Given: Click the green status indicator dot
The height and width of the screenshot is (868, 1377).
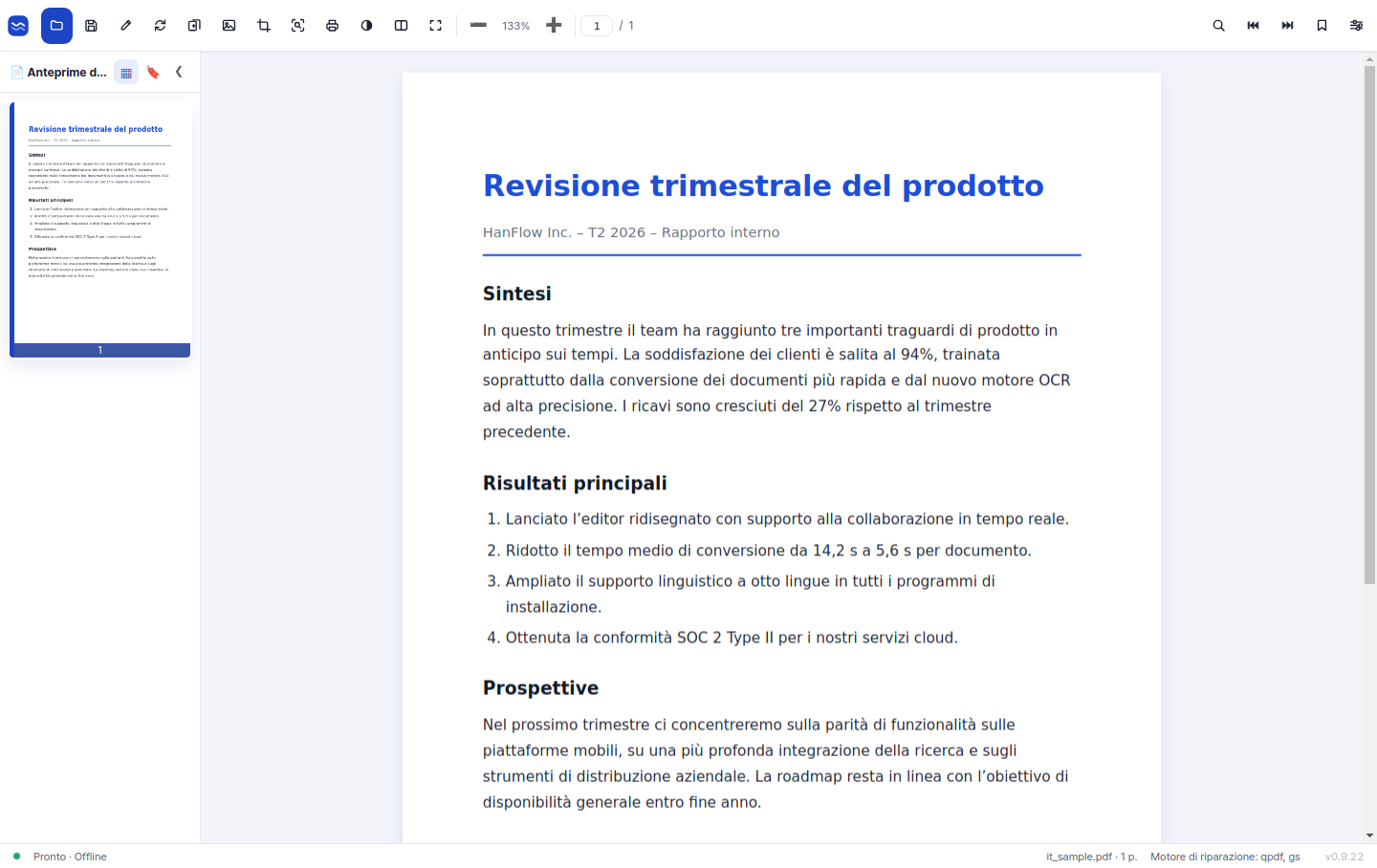Looking at the screenshot, I should point(16,856).
